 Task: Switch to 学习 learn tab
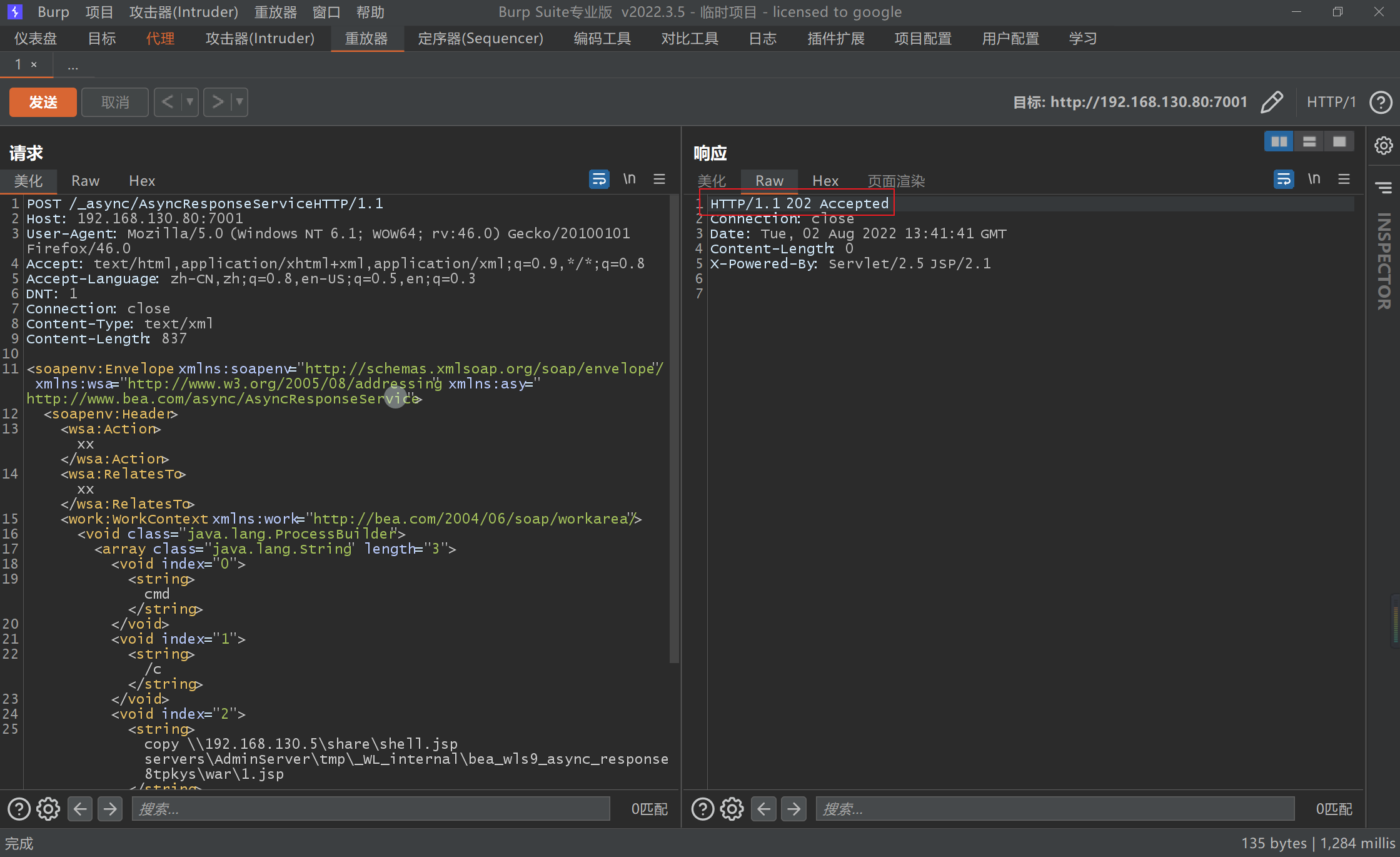(x=1082, y=39)
